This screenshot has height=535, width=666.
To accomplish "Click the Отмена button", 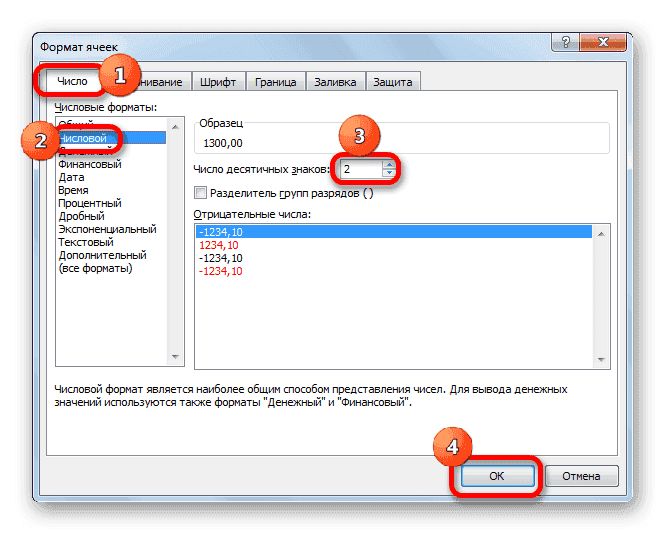I will pyautogui.click(x=581, y=476).
